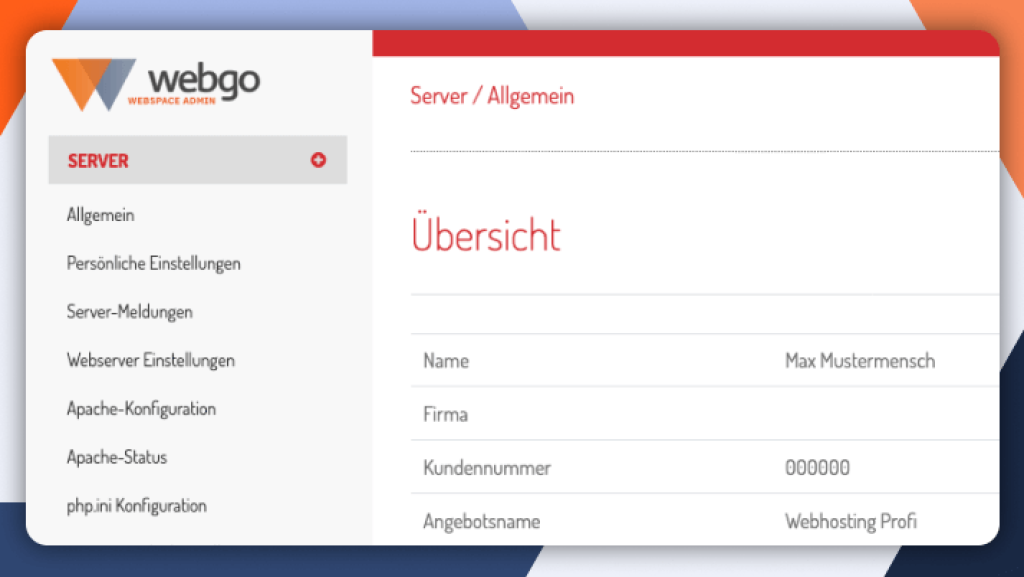Select the Firma row
The height and width of the screenshot is (577, 1024).
pyautogui.click(x=444, y=414)
